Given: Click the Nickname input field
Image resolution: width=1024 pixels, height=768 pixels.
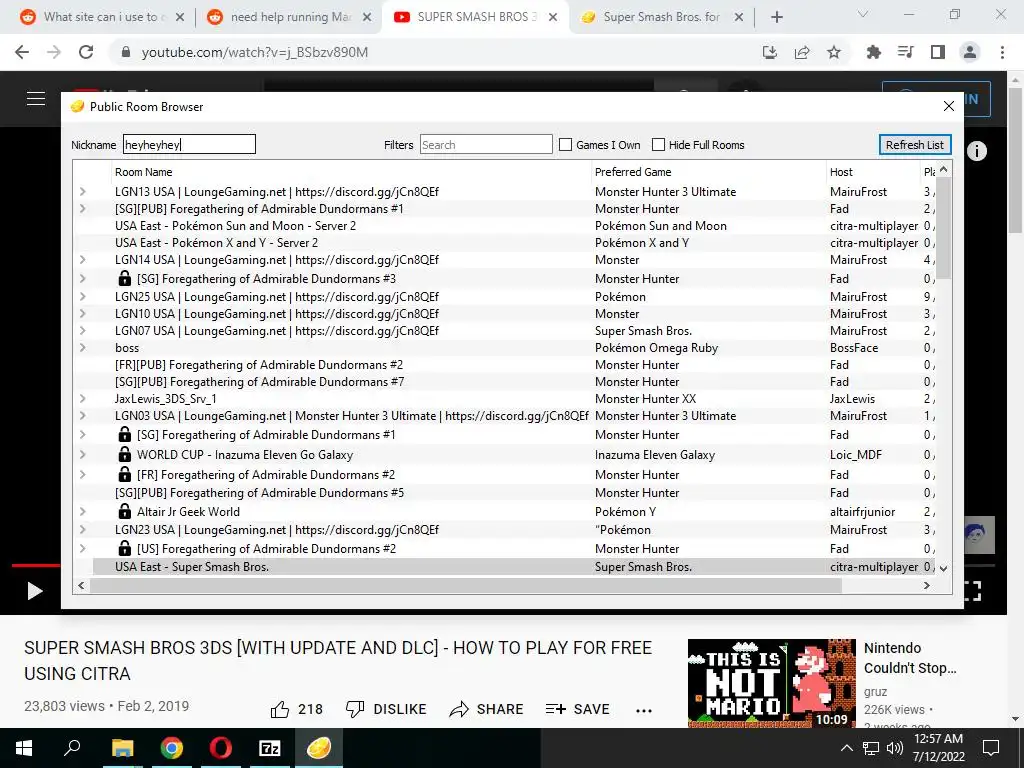Looking at the screenshot, I should click(x=189, y=144).
